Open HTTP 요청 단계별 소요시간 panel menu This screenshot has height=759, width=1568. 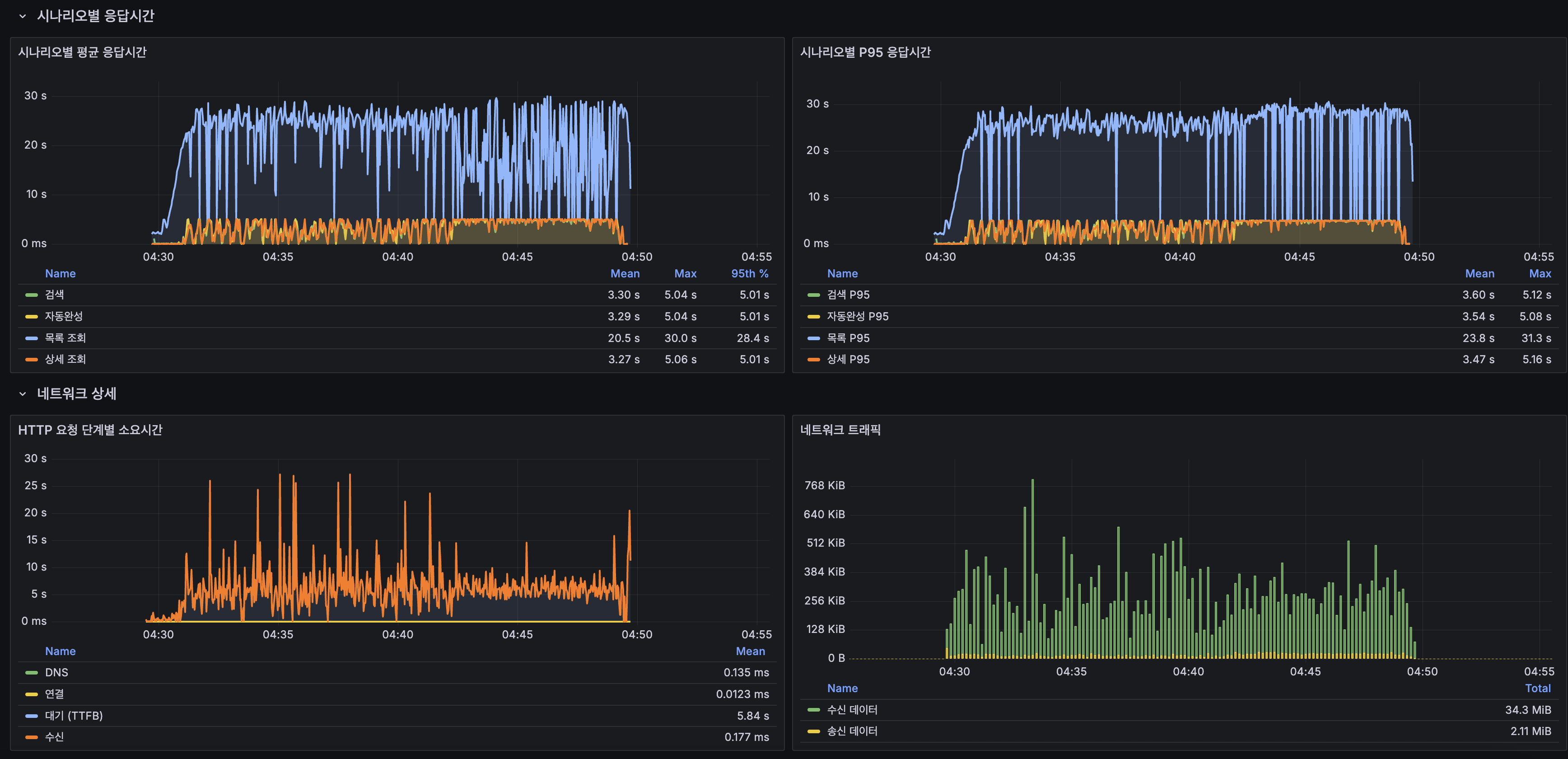click(90, 430)
